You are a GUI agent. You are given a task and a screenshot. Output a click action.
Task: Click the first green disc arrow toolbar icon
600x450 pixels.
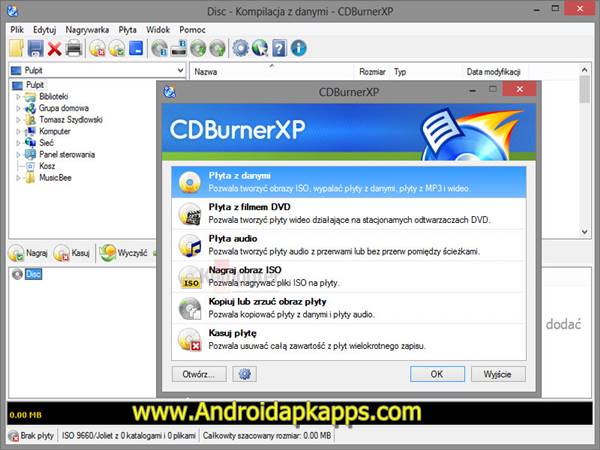coord(198,49)
